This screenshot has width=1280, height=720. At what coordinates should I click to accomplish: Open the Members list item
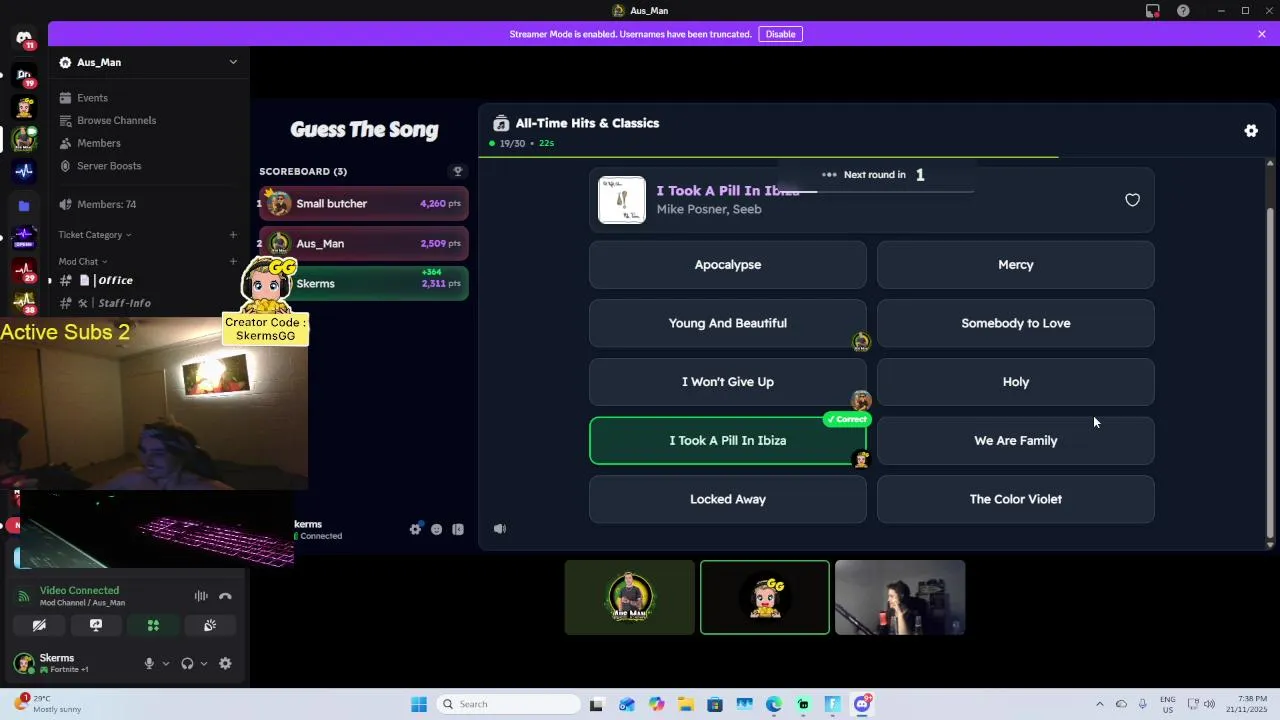98,143
